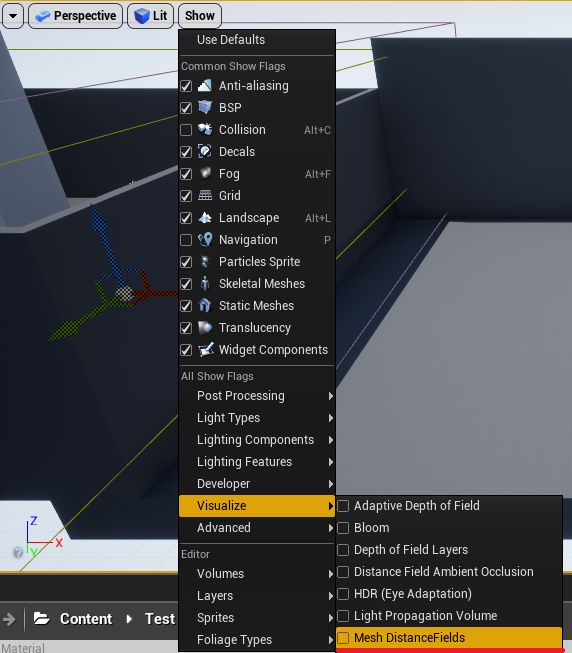
Task: Disable the Fog checkbox
Action: 186,174
